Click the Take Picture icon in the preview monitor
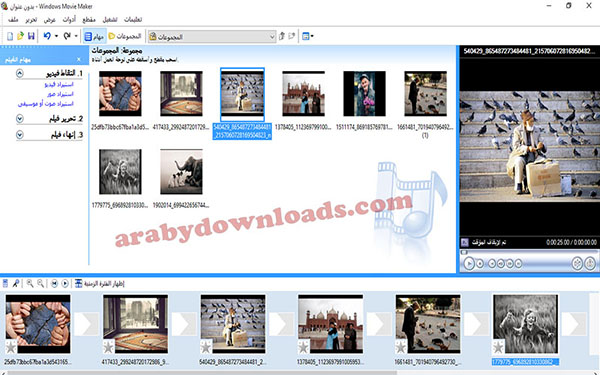600x375 pixels. [590, 263]
